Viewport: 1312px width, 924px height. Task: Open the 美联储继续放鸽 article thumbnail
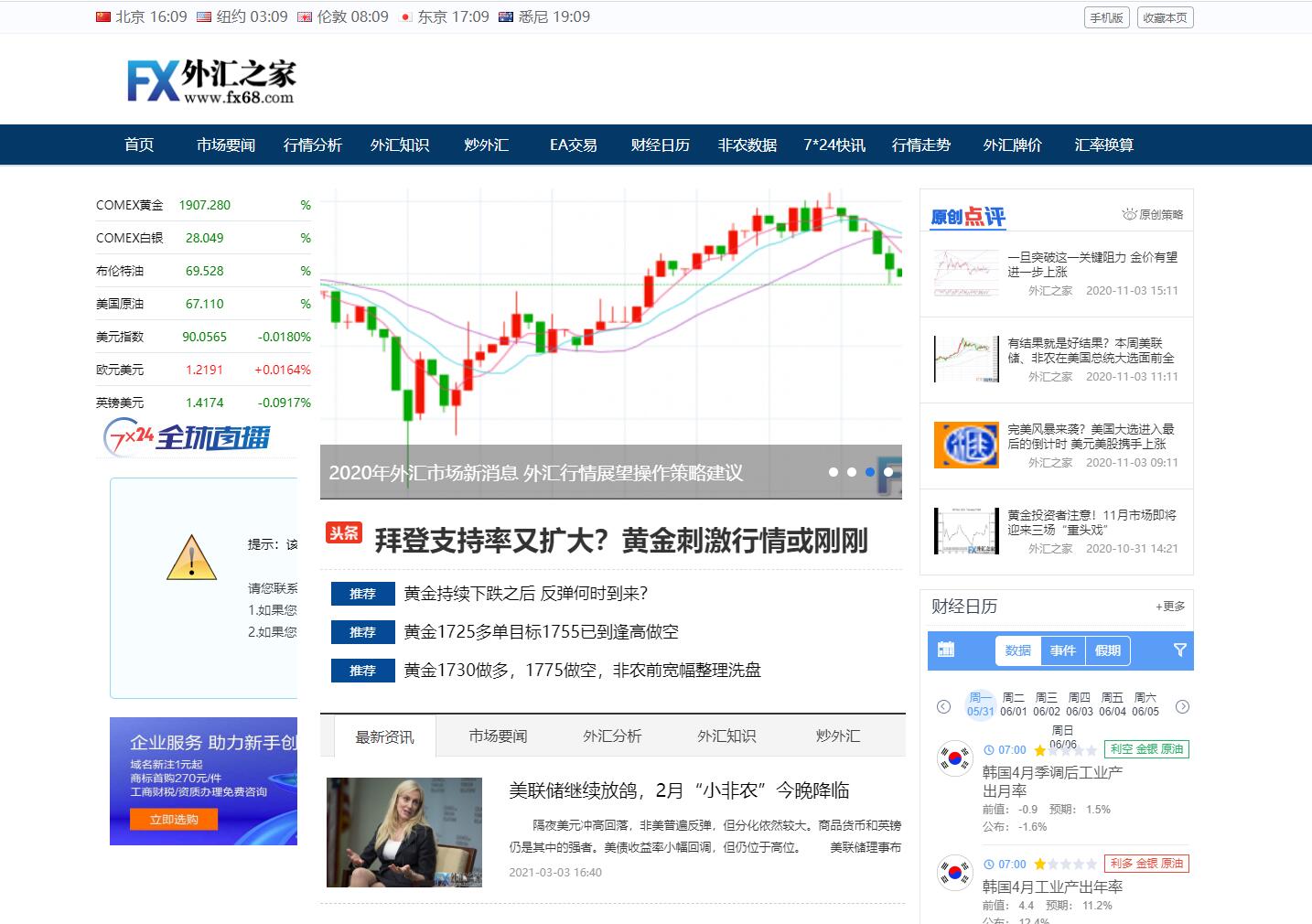[x=403, y=832]
